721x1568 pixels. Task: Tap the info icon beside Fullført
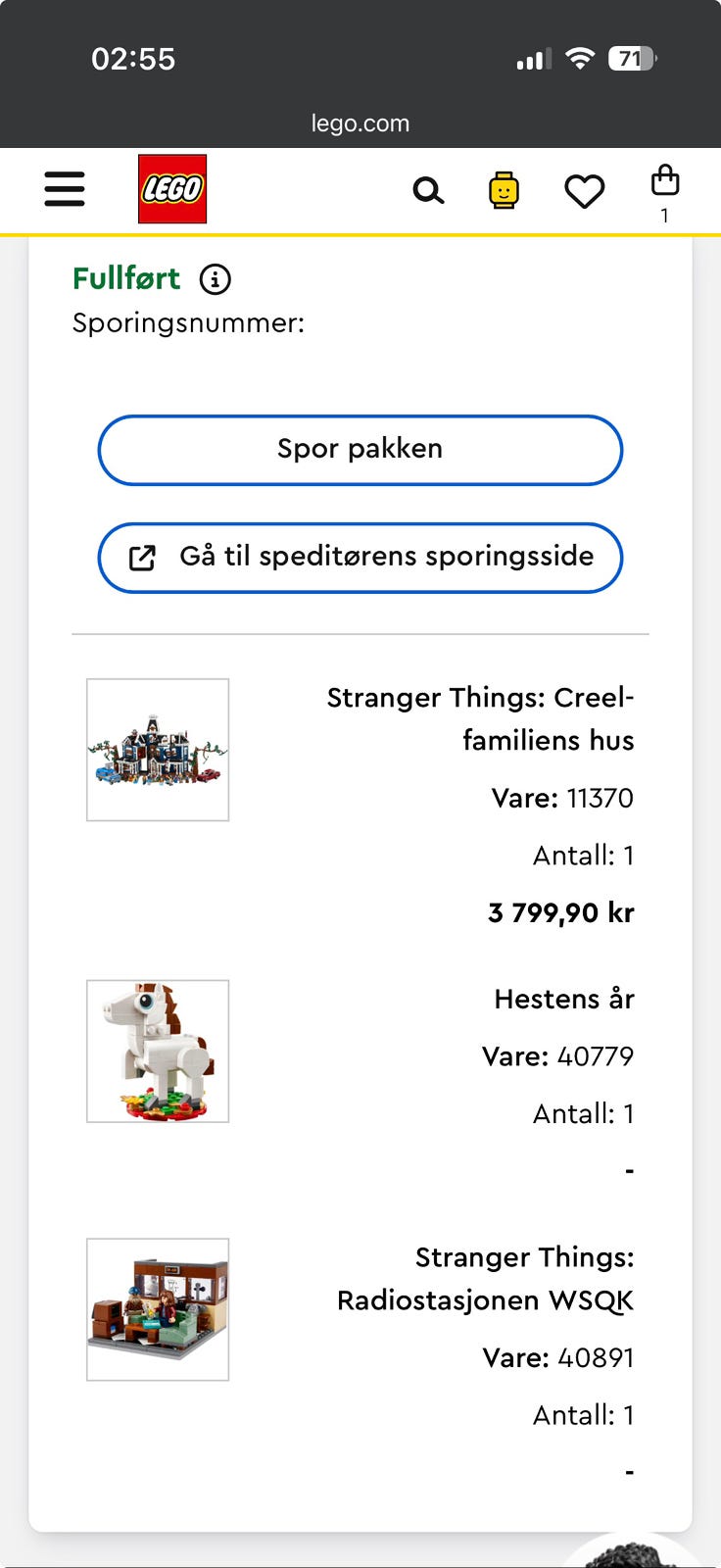click(x=216, y=279)
